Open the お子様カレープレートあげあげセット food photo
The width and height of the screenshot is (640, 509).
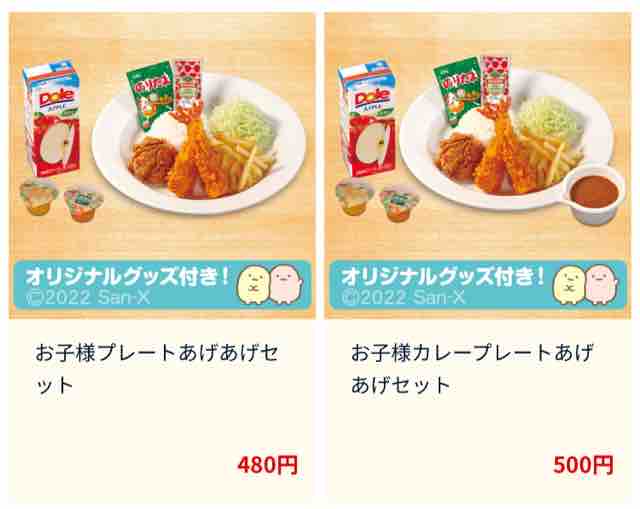pos(478,165)
